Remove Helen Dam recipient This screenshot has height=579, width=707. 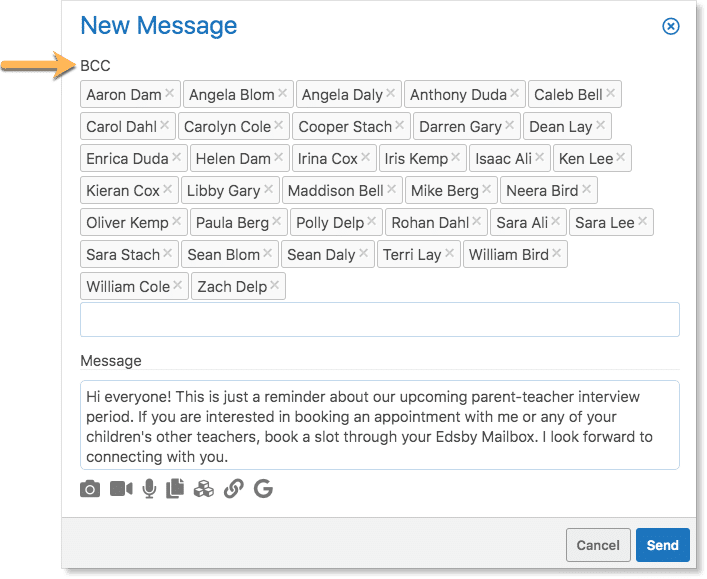pos(278,157)
